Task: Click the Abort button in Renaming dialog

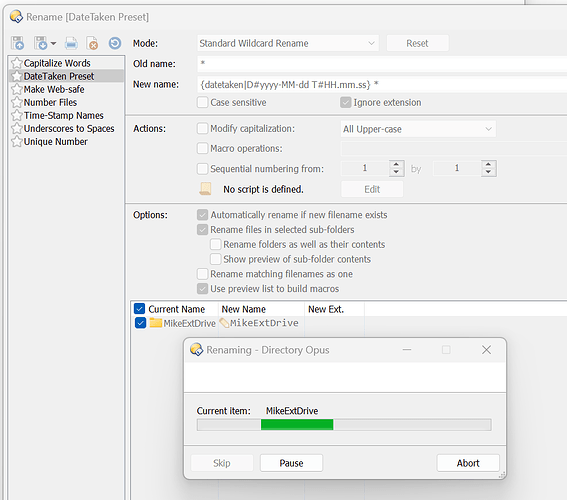Action: 468,463
